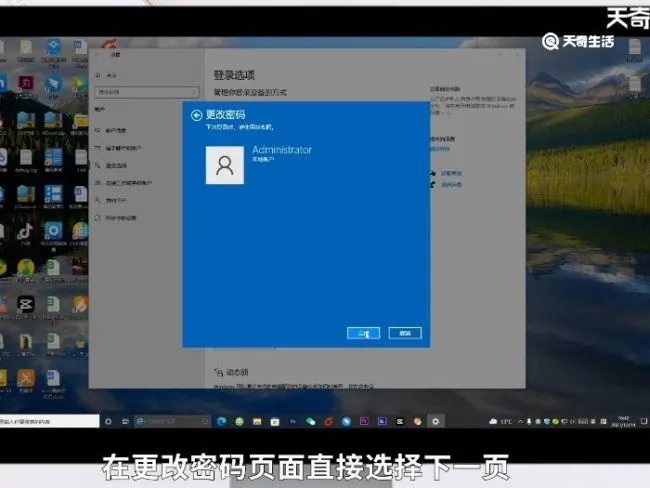Click the taskbar clock and date
Screen dimensions: 650x488
pos(623,421)
